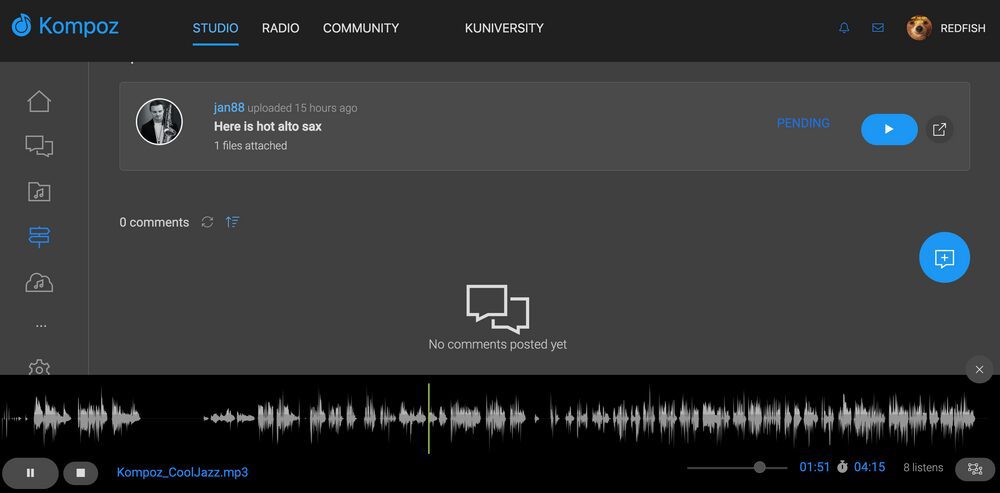Viewport: 1000px width, 493px height.
Task: Go to the COMMUNITY tab
Action: [360, 28]
